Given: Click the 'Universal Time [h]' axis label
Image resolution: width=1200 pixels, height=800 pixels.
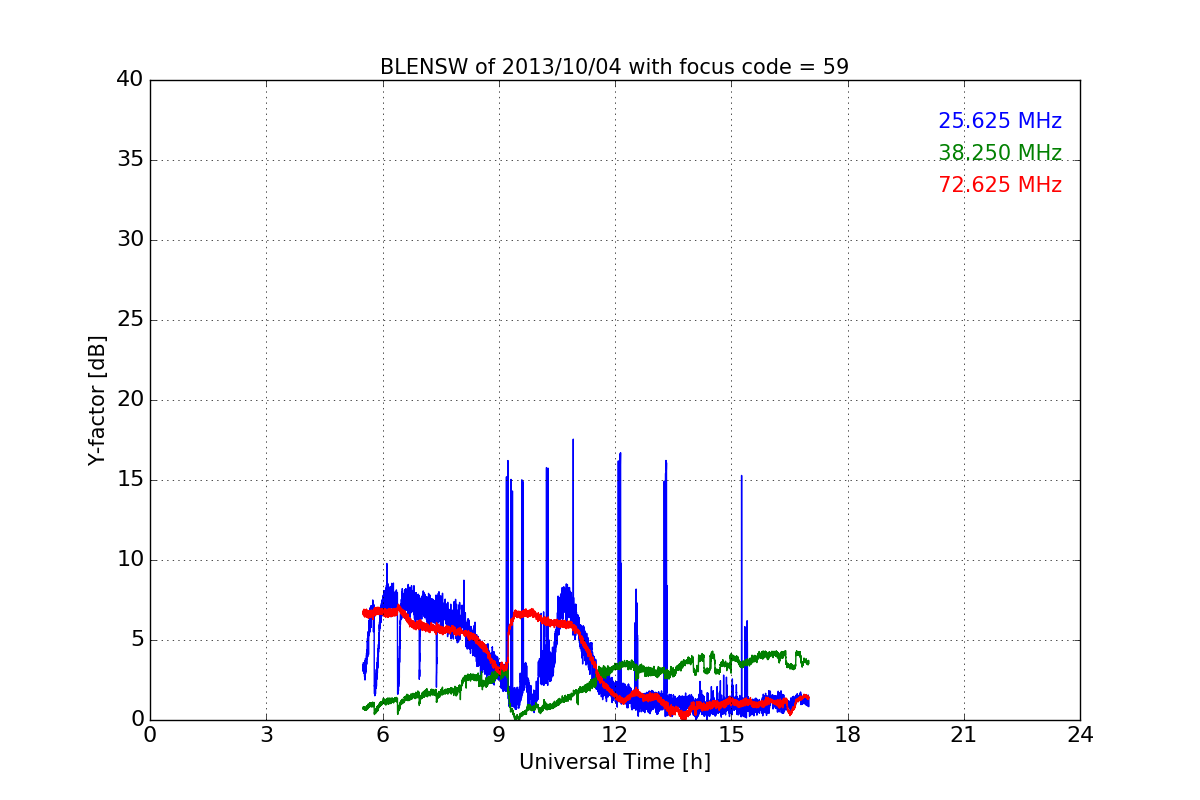Looking at the screenshot, I should tap(614, 762).
